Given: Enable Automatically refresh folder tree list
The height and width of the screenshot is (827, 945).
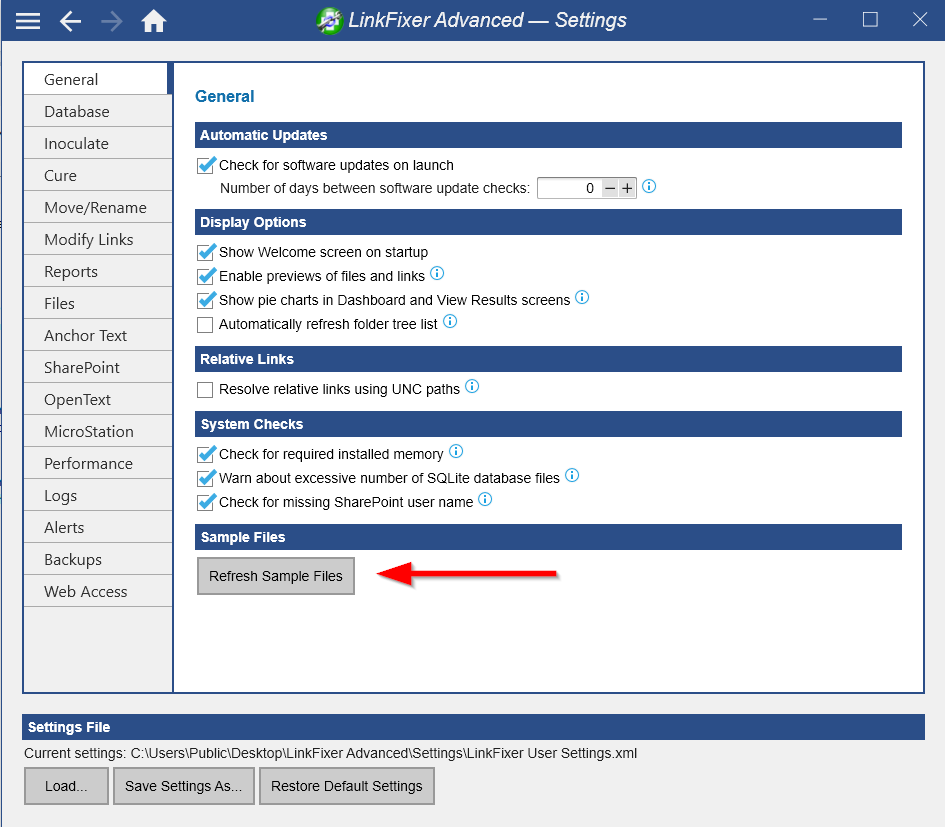Looking at the screenshot, I should coord(205,325).
